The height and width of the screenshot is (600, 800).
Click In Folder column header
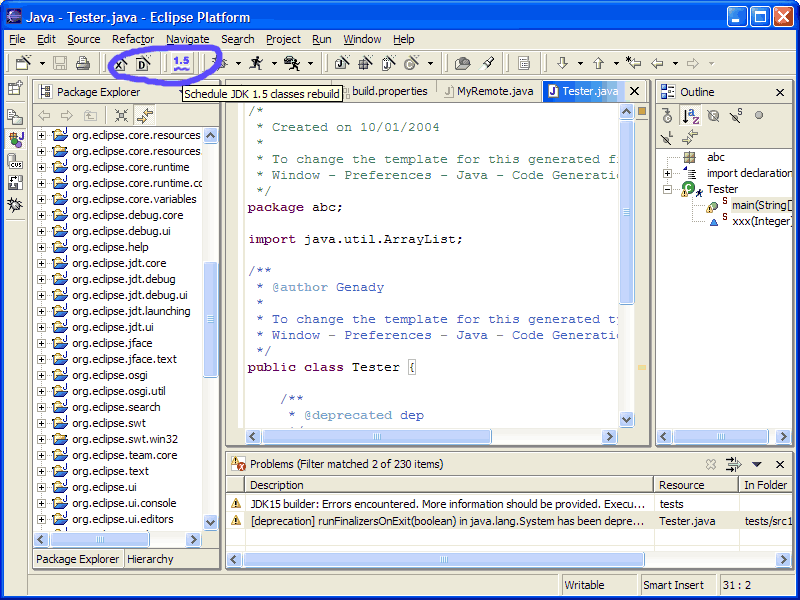(x=765, y=485)
